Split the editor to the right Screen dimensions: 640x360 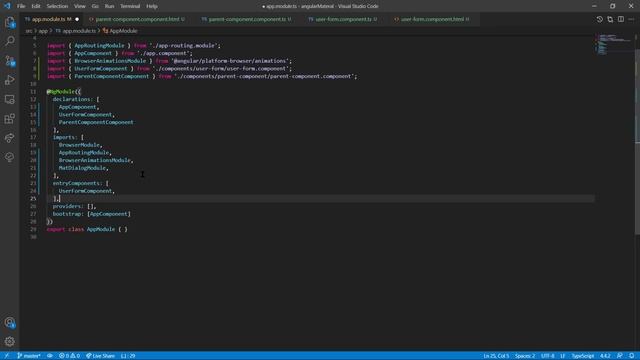pyautogui.click(x=620, y=19)
